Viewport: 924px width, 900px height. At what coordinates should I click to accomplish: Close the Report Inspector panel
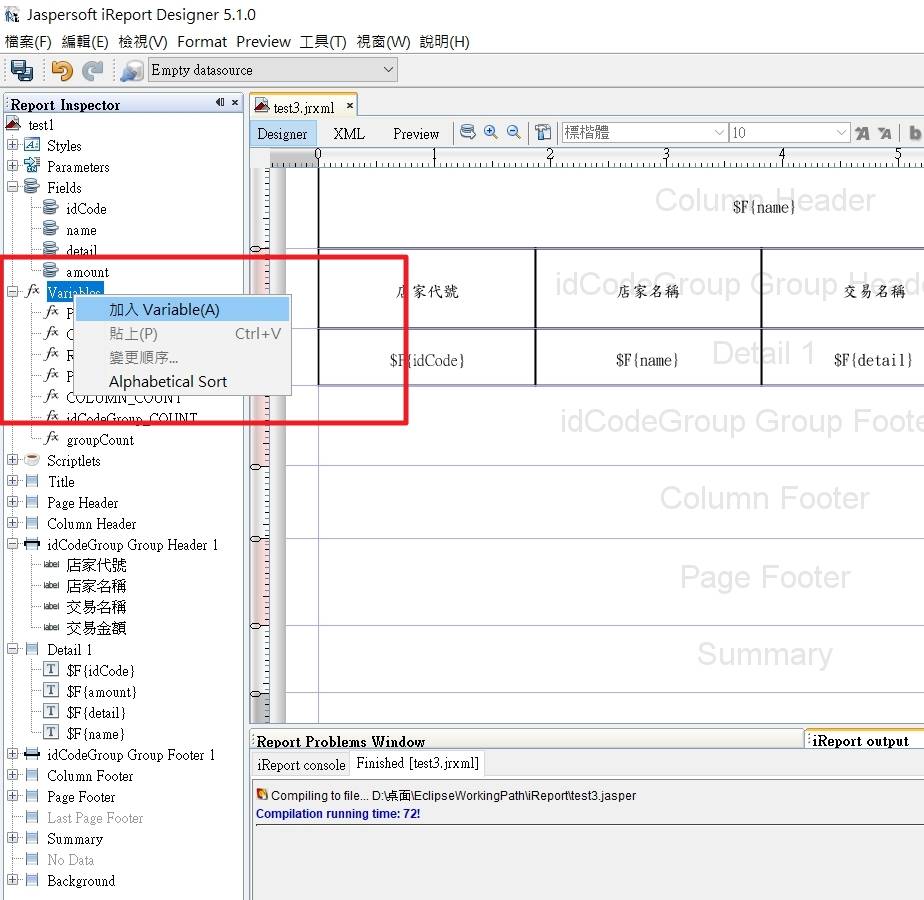(x=235, y=103)
